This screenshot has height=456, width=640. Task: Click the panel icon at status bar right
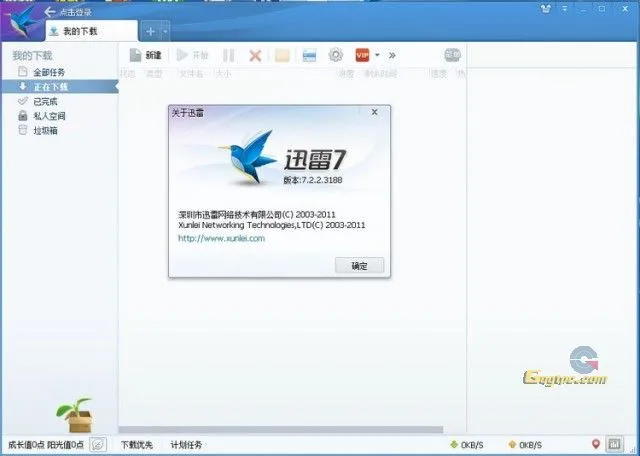tap(615, 444)
